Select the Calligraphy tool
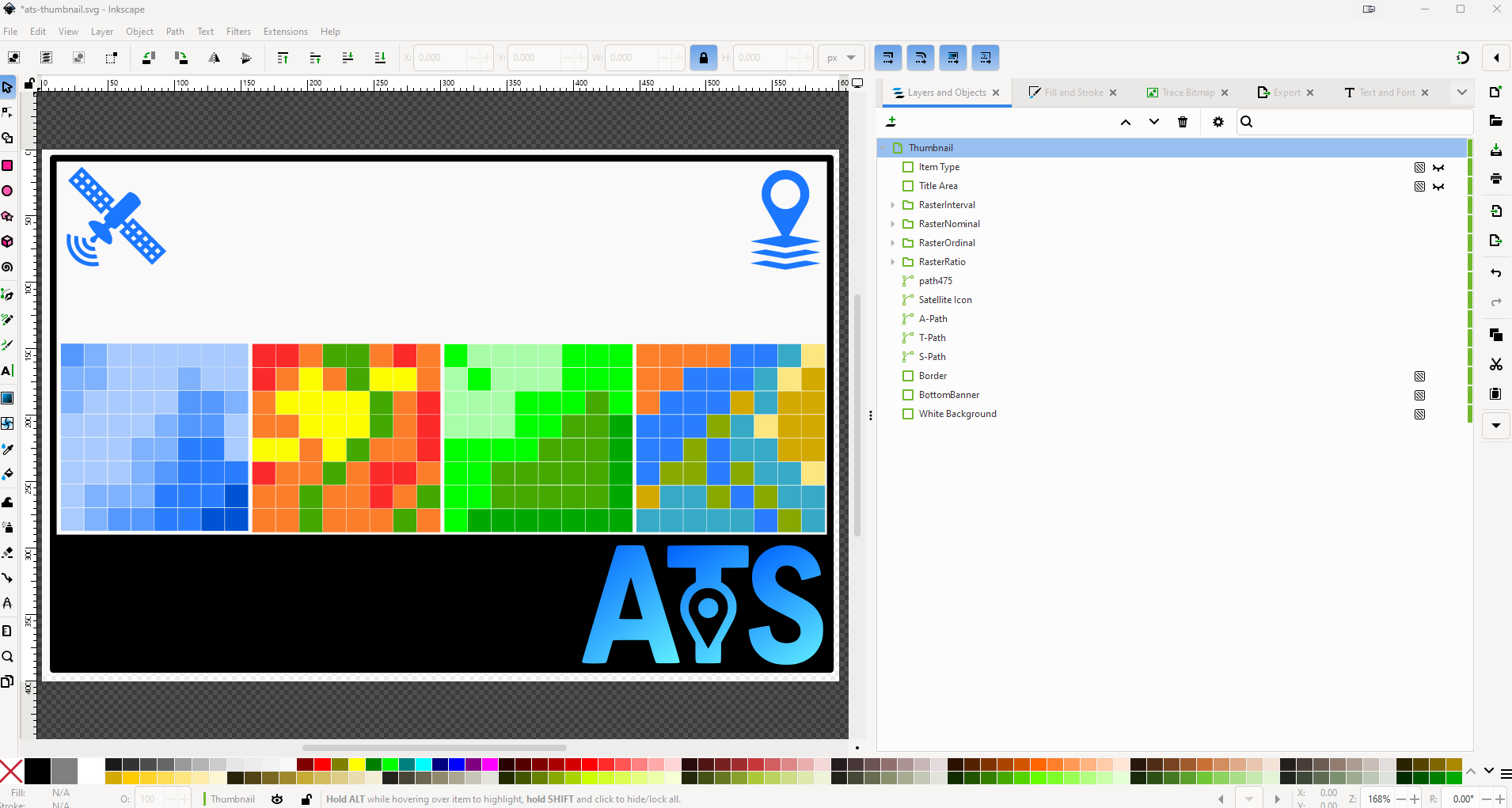The height and width of the screenshot is (808, 1512). 8,345
